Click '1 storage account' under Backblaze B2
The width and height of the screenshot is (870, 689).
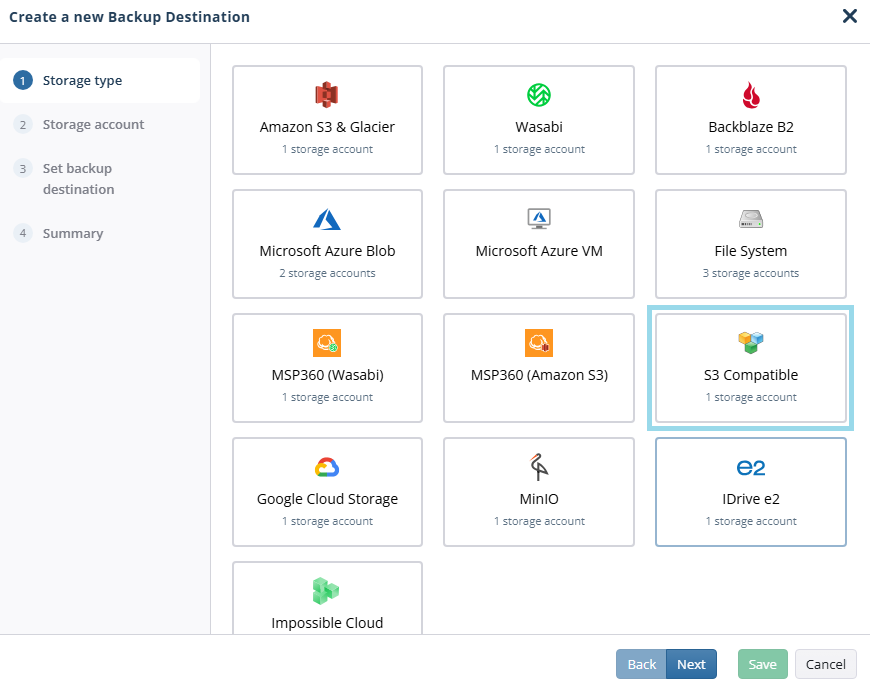coord(751,149)
